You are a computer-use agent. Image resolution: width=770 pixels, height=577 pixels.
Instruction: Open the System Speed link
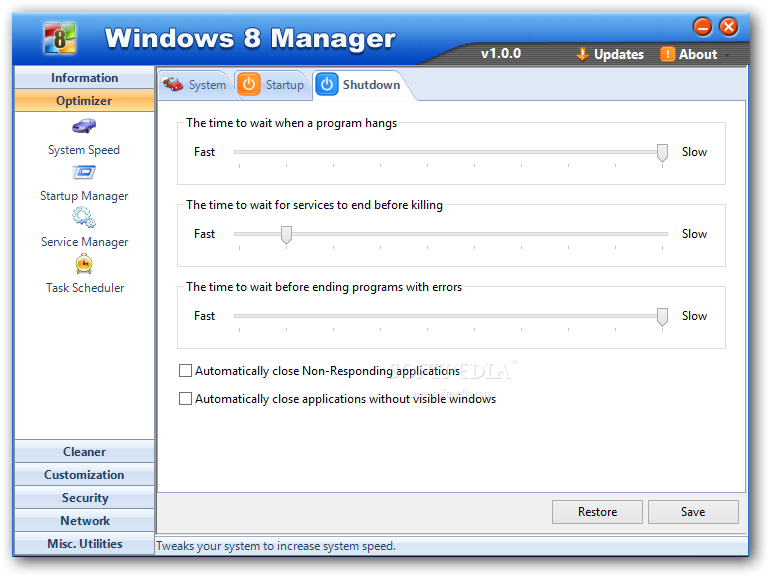(84, 150)
